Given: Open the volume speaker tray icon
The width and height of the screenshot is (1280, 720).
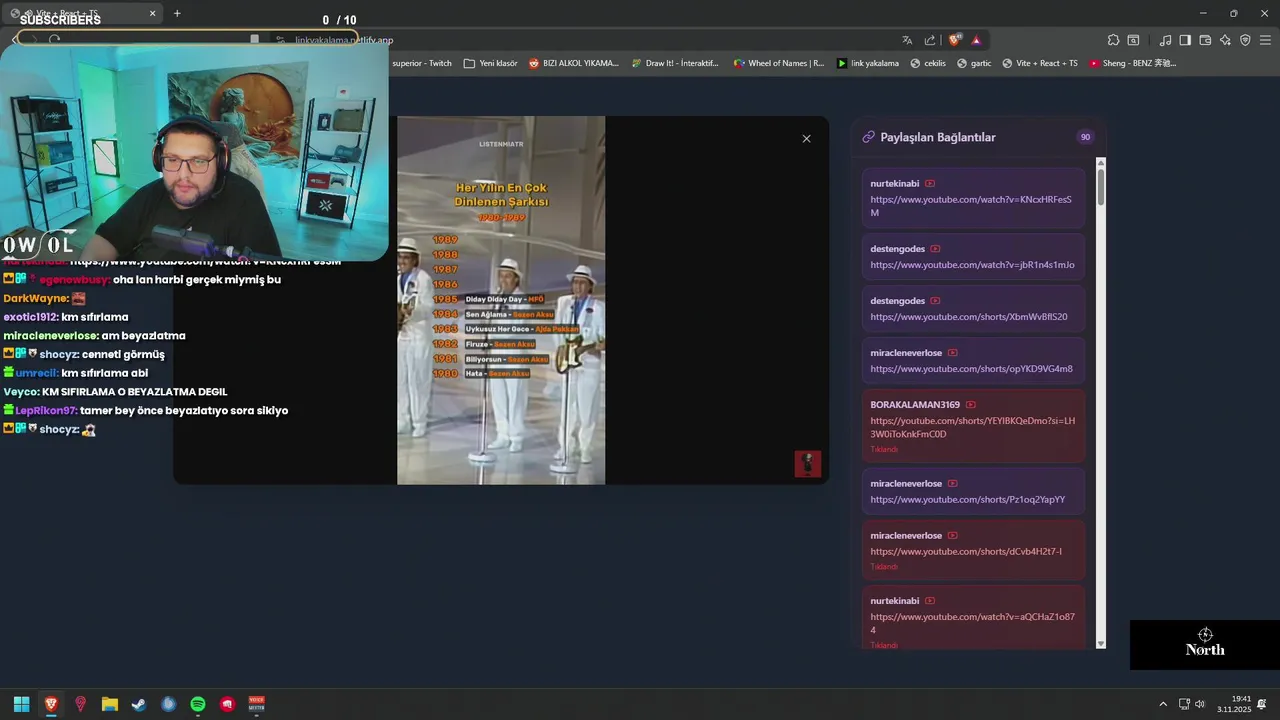Looking at the screenshot, I should (x=1200, y=704).
